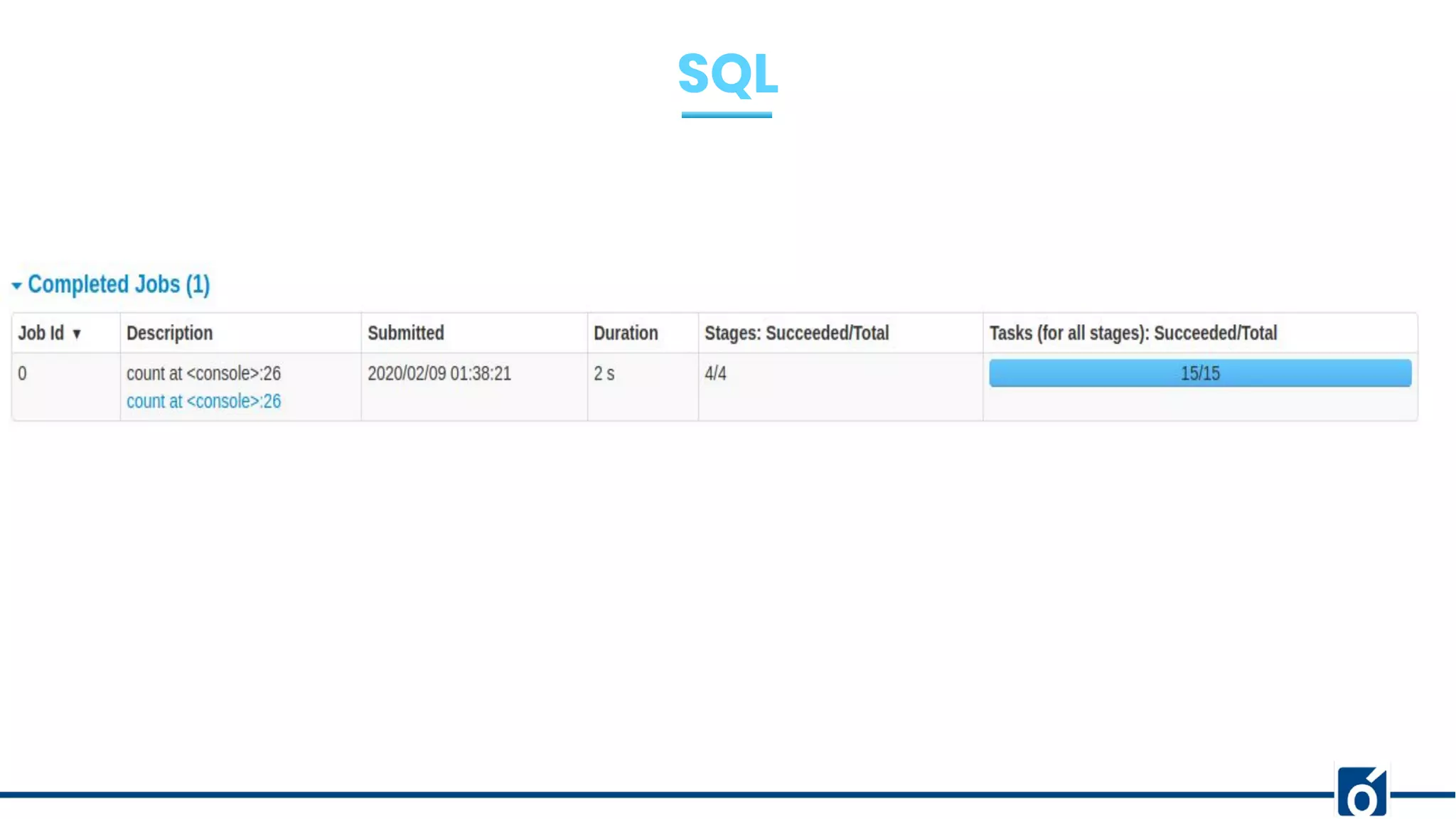Viewport: 1456px width, 819px height.
Task: Click the 2 s duration cell
Action: coord(604,373)
